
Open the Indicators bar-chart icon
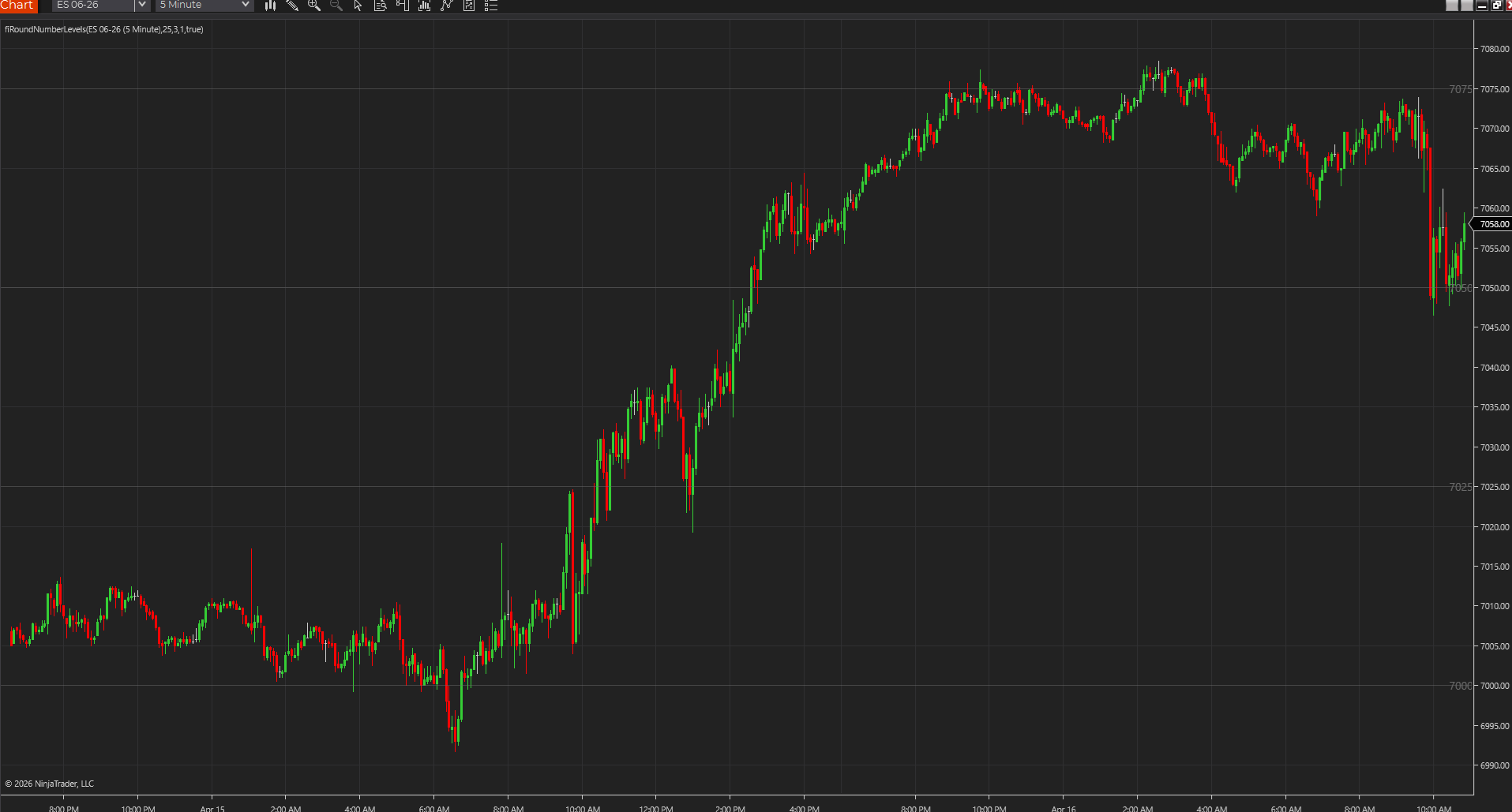tap(424, 6)
